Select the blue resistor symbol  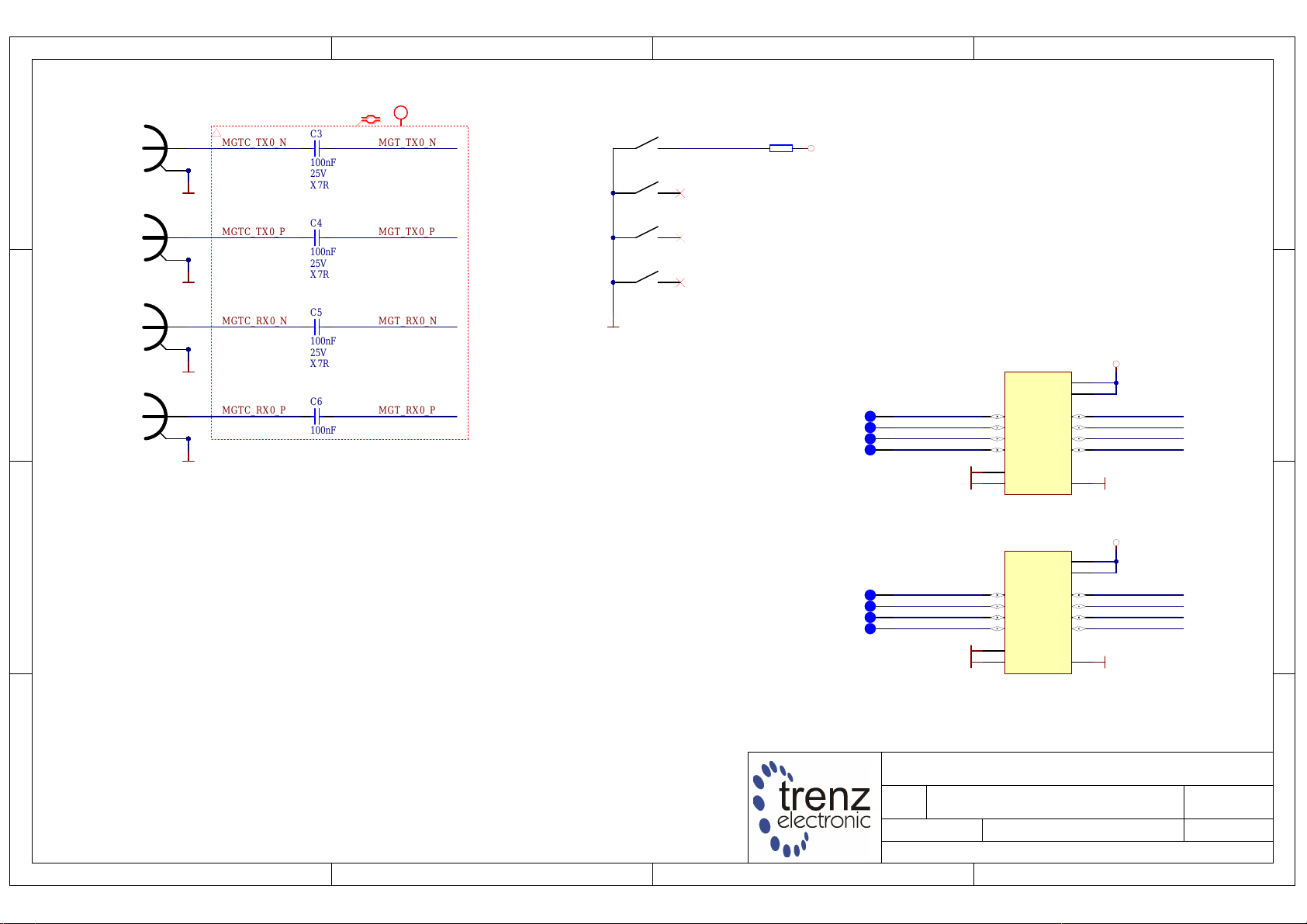[780, 148]
